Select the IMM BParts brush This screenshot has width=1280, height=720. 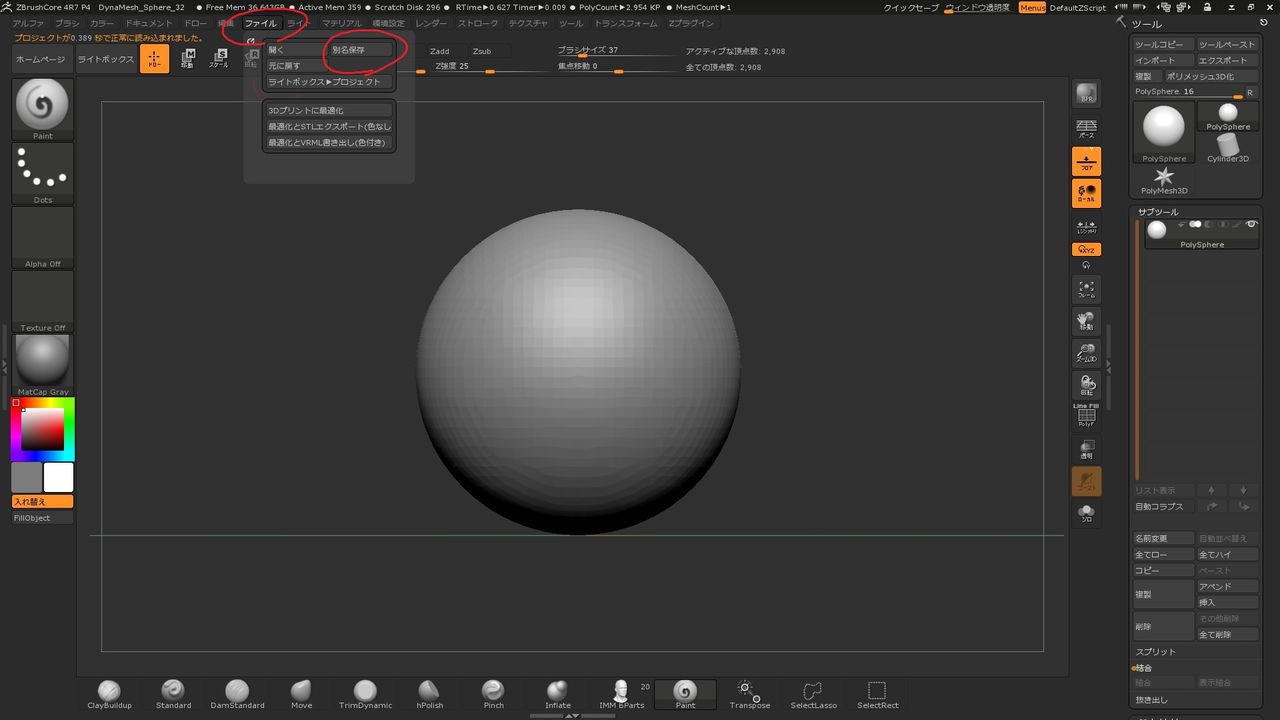(621, 695)
